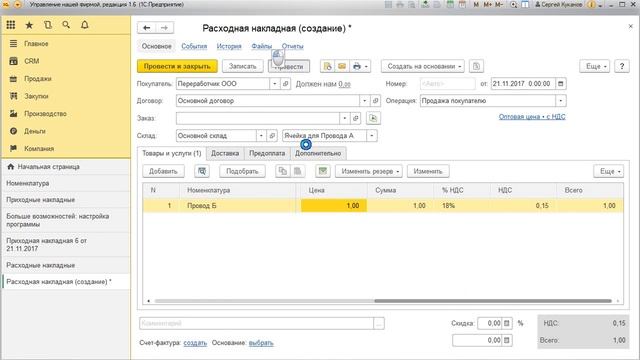Click Изменить button in table toolbar

[428, 171]
